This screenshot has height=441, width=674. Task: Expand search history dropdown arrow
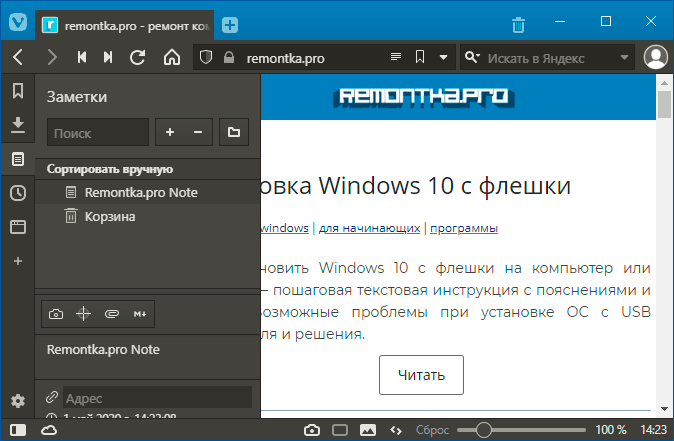[624, 57]
